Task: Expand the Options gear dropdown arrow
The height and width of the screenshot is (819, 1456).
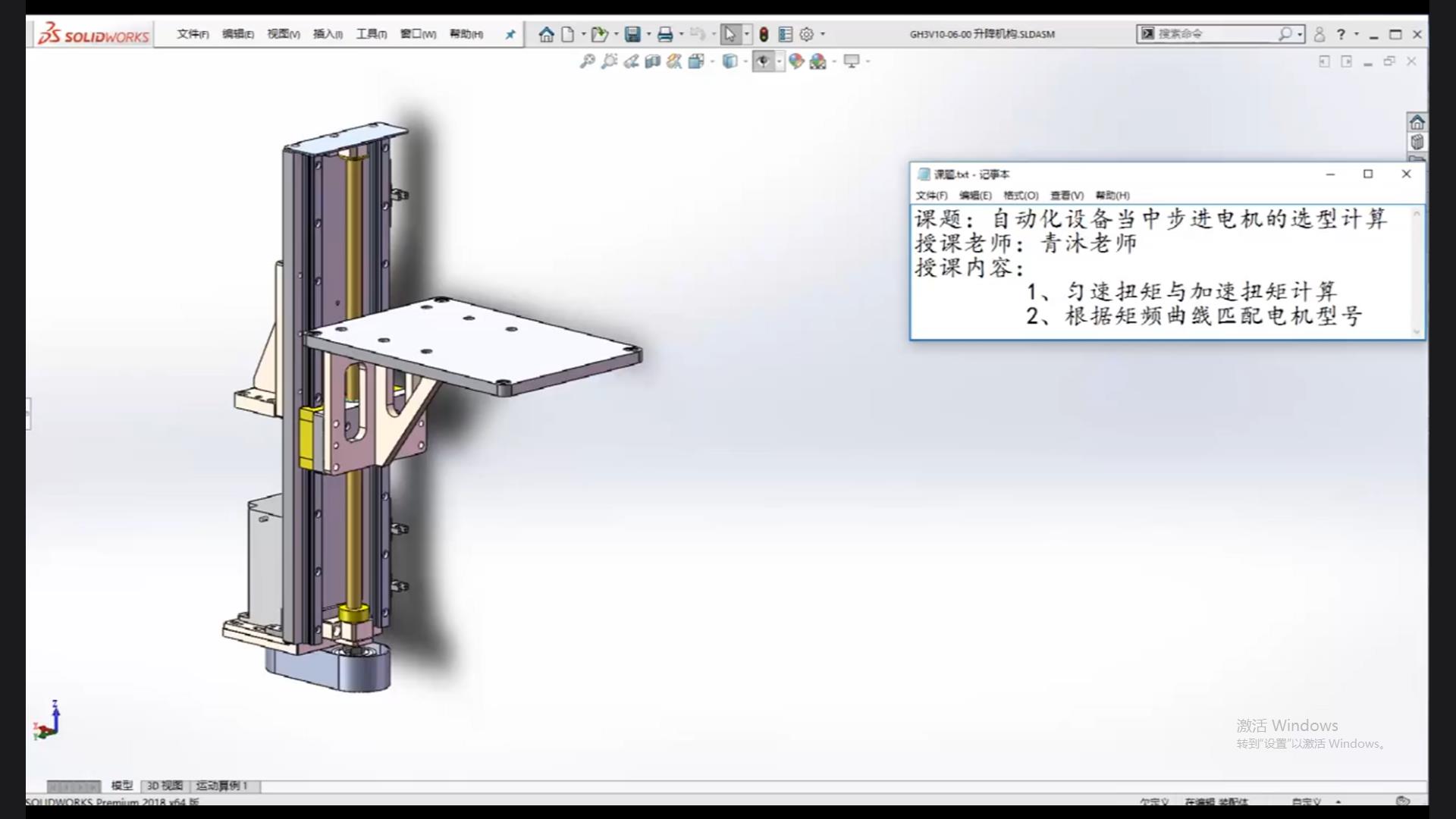Action: (x=823, y=34)
